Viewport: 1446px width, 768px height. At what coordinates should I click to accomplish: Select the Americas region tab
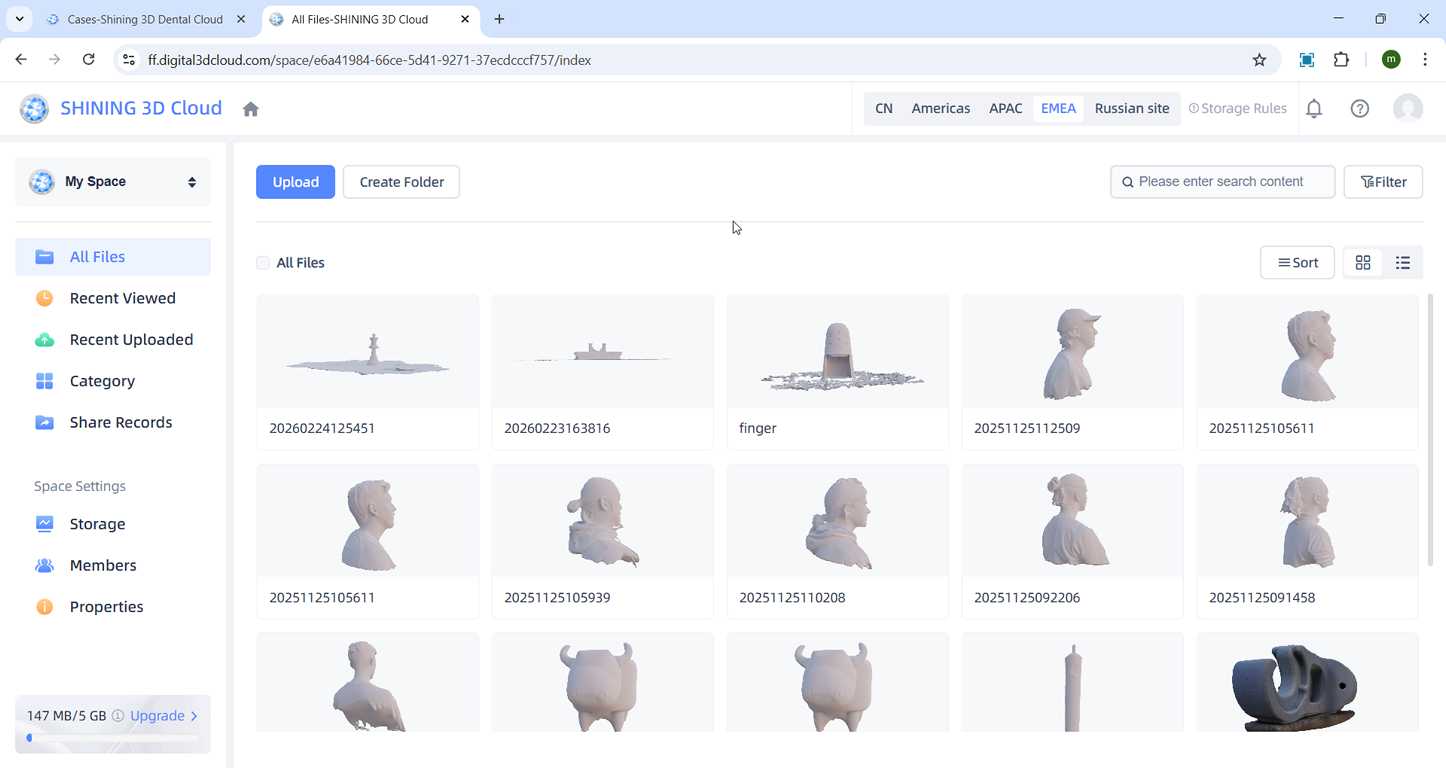coord(941,109)
